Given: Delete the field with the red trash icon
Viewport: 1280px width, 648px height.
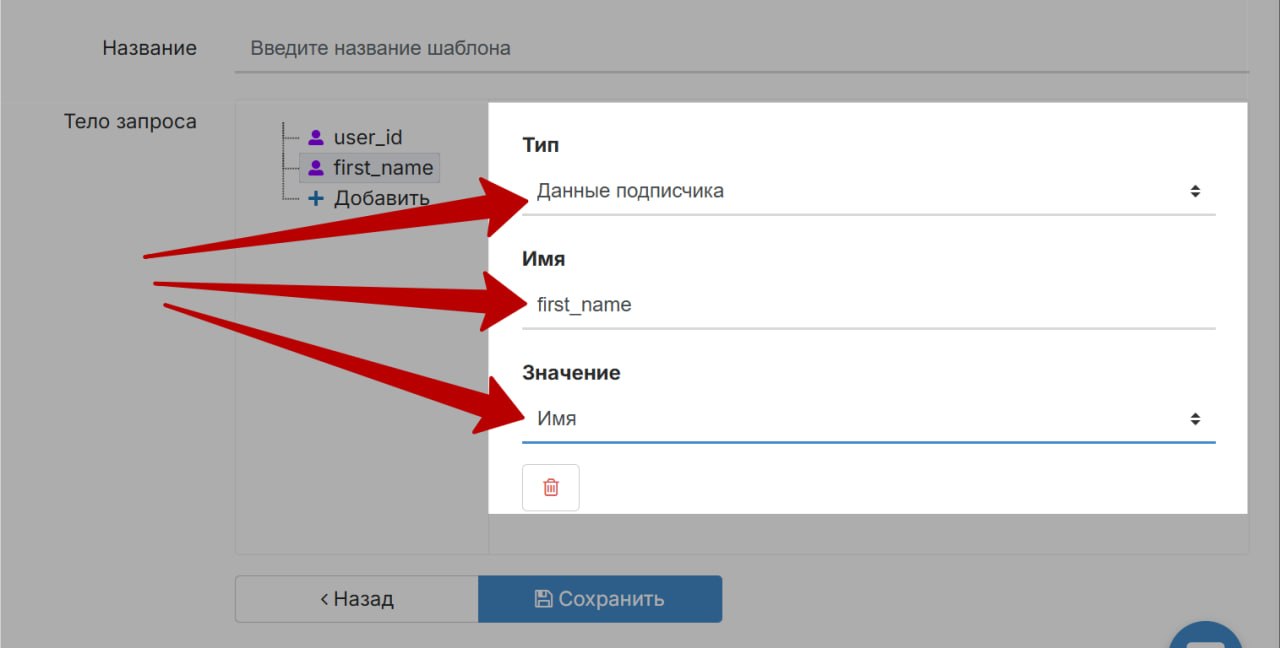Looking at the screenshot, I should pos(550,487).
